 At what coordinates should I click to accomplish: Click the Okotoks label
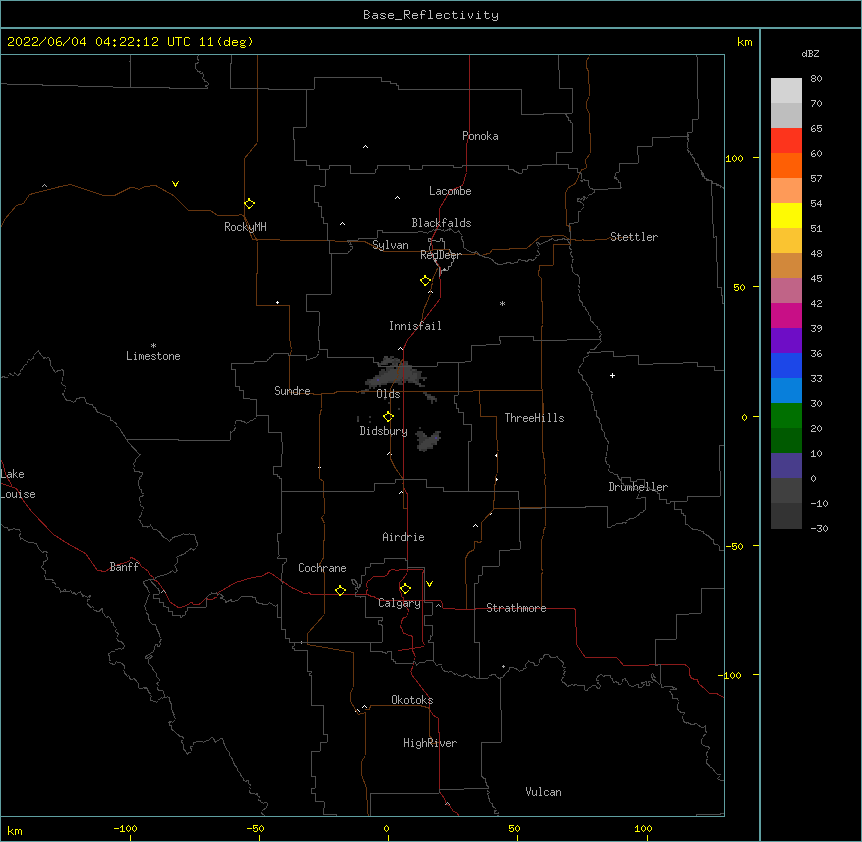[412, 700]
